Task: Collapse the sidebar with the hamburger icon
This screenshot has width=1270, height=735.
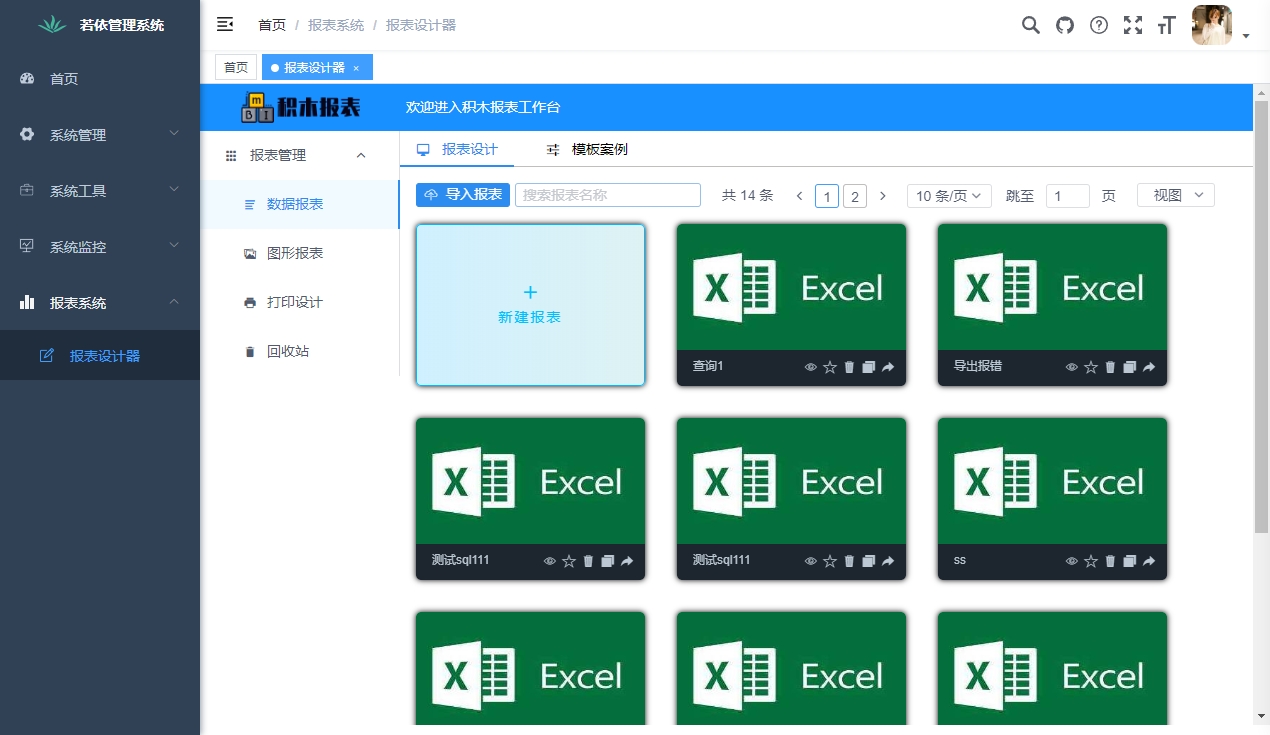Action: 225,25
